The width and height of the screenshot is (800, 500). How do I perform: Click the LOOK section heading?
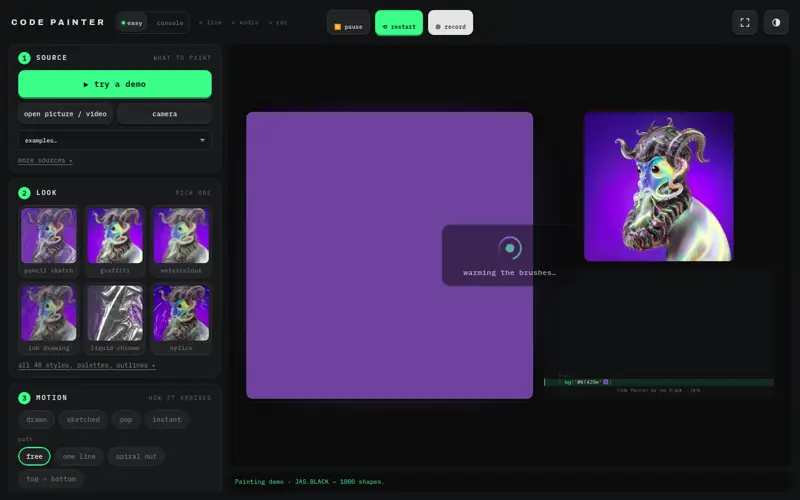(x=46, y=192)
